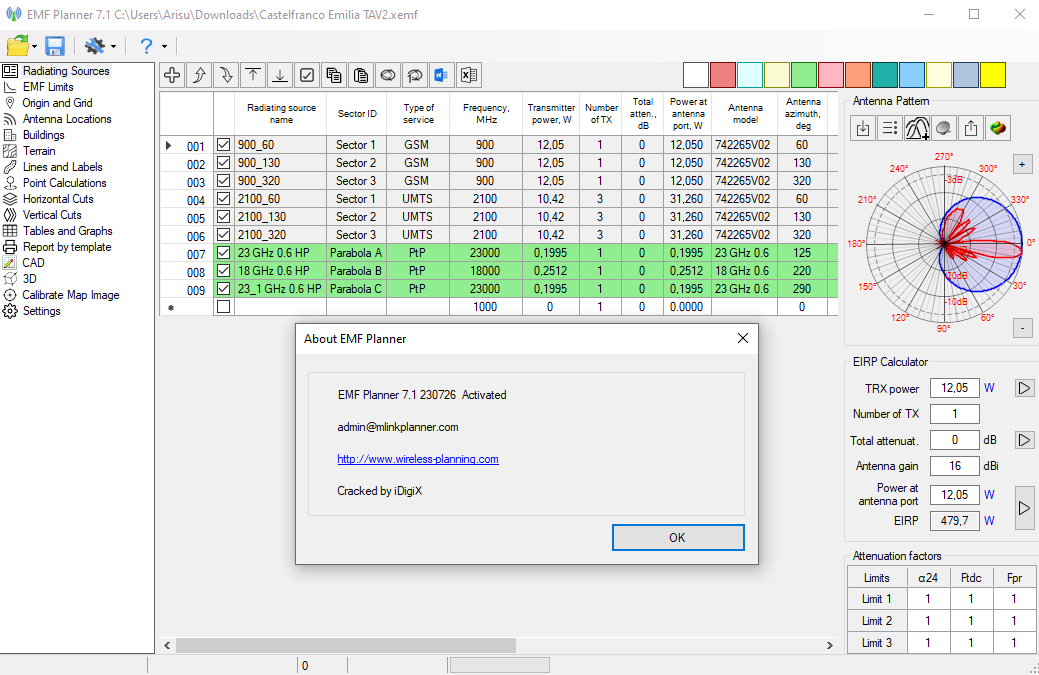The width and height of the screenshot is (1039, 675).
Task: Click the play arrow next to TRX power
Action: (x=1024, y=388)
